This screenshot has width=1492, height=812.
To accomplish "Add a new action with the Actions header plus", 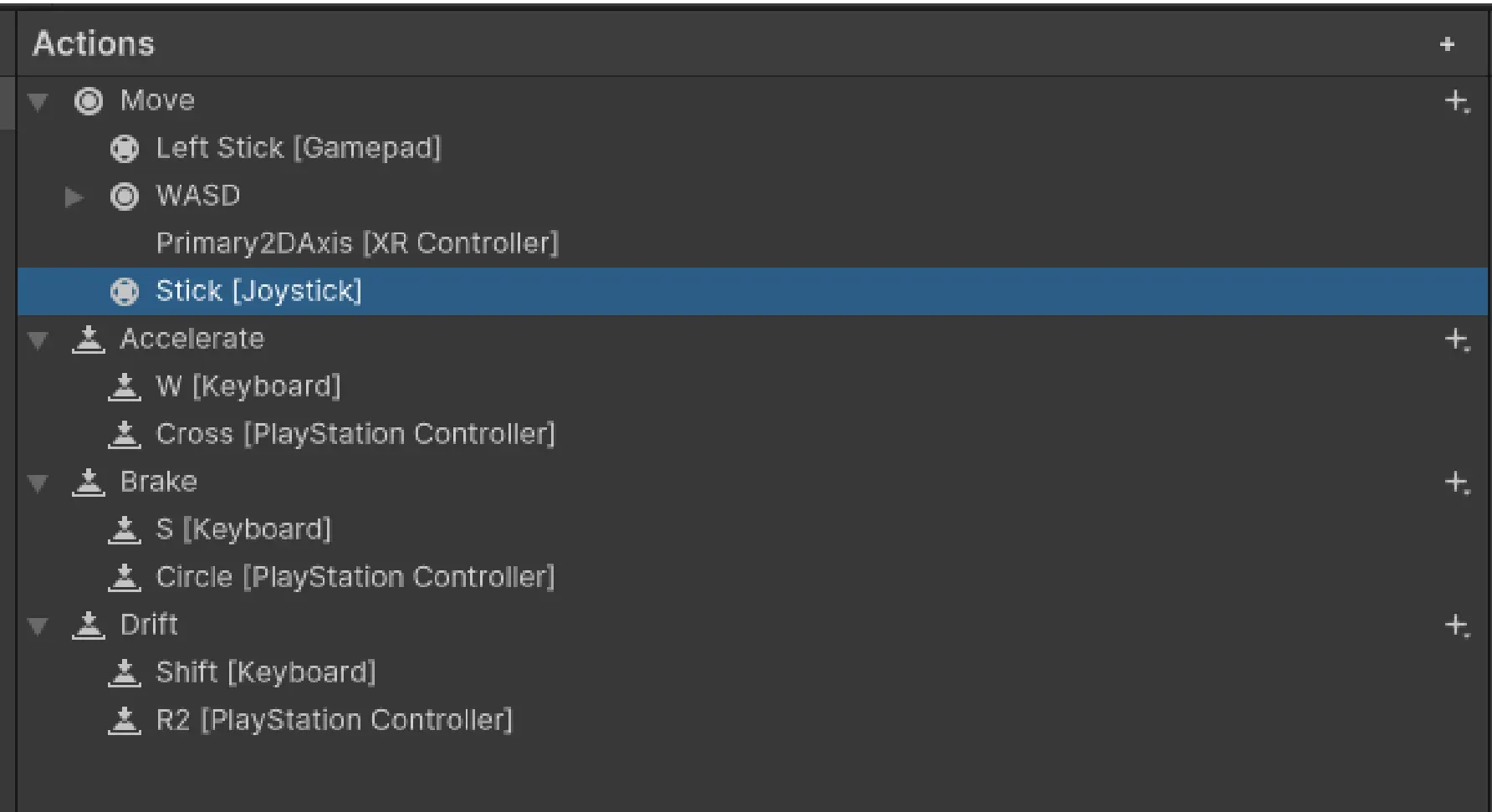I will [1447, 43].
